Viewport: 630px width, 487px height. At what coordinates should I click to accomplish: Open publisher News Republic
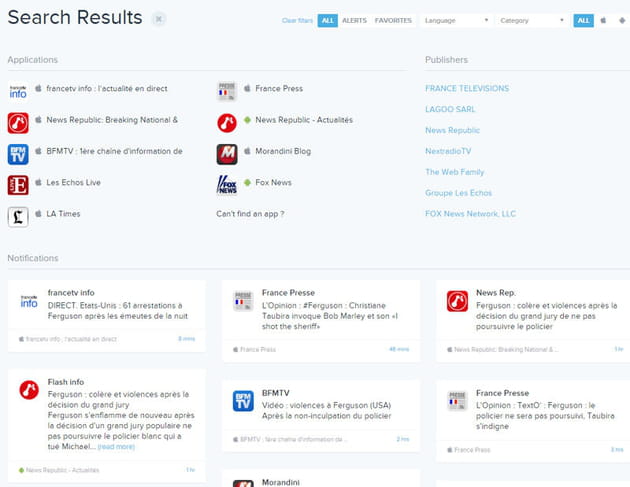click(x=452, y=130)
